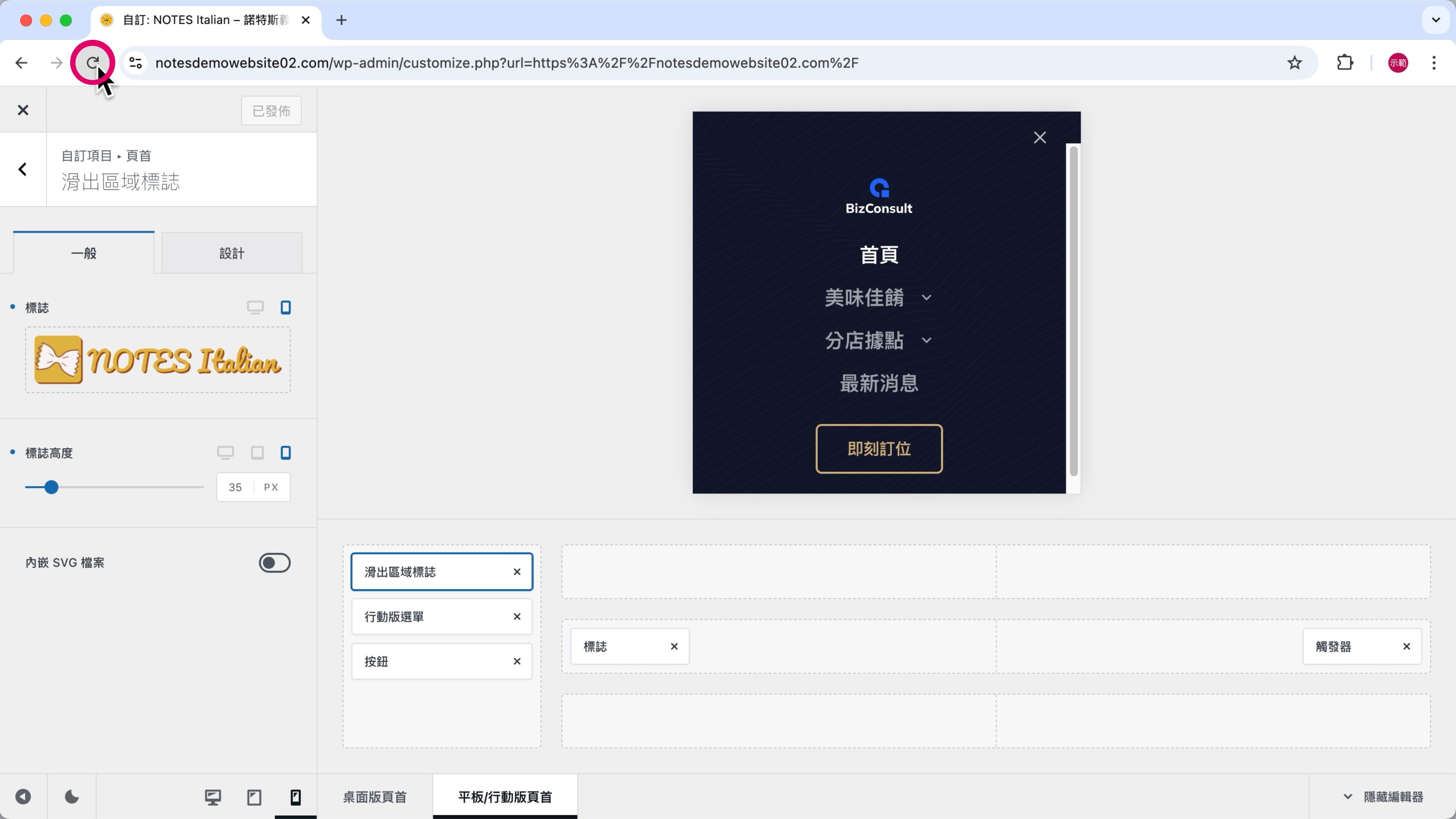Close the slide-out menu preview X

click(1039, 137)
